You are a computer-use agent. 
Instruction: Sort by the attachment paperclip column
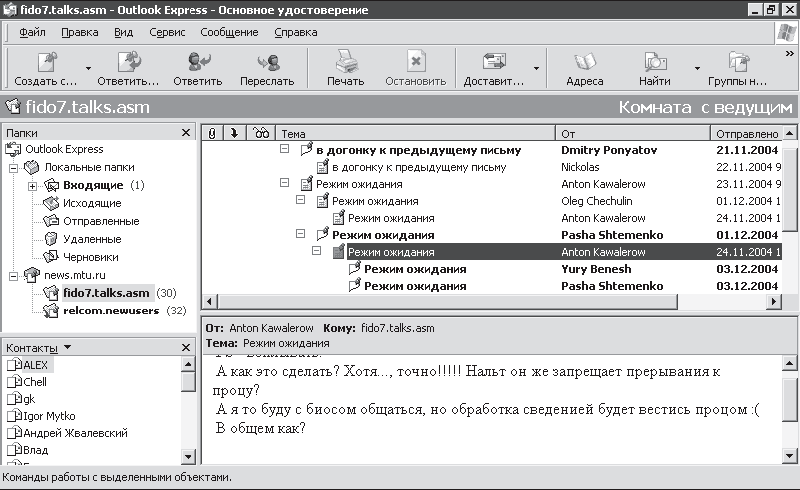click(x=212, y=133)
